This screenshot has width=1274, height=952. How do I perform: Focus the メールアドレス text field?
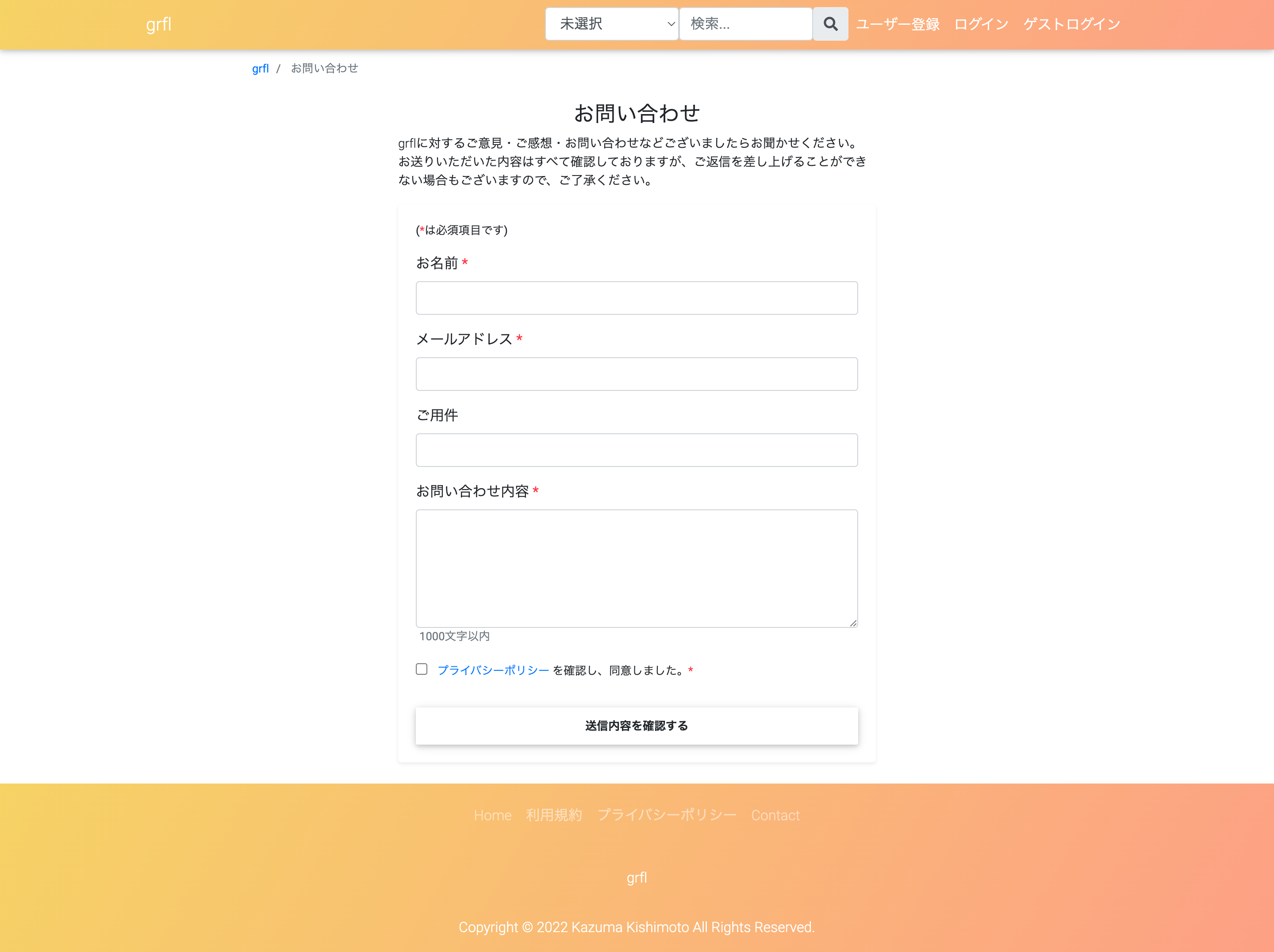[x=637, y=374]
